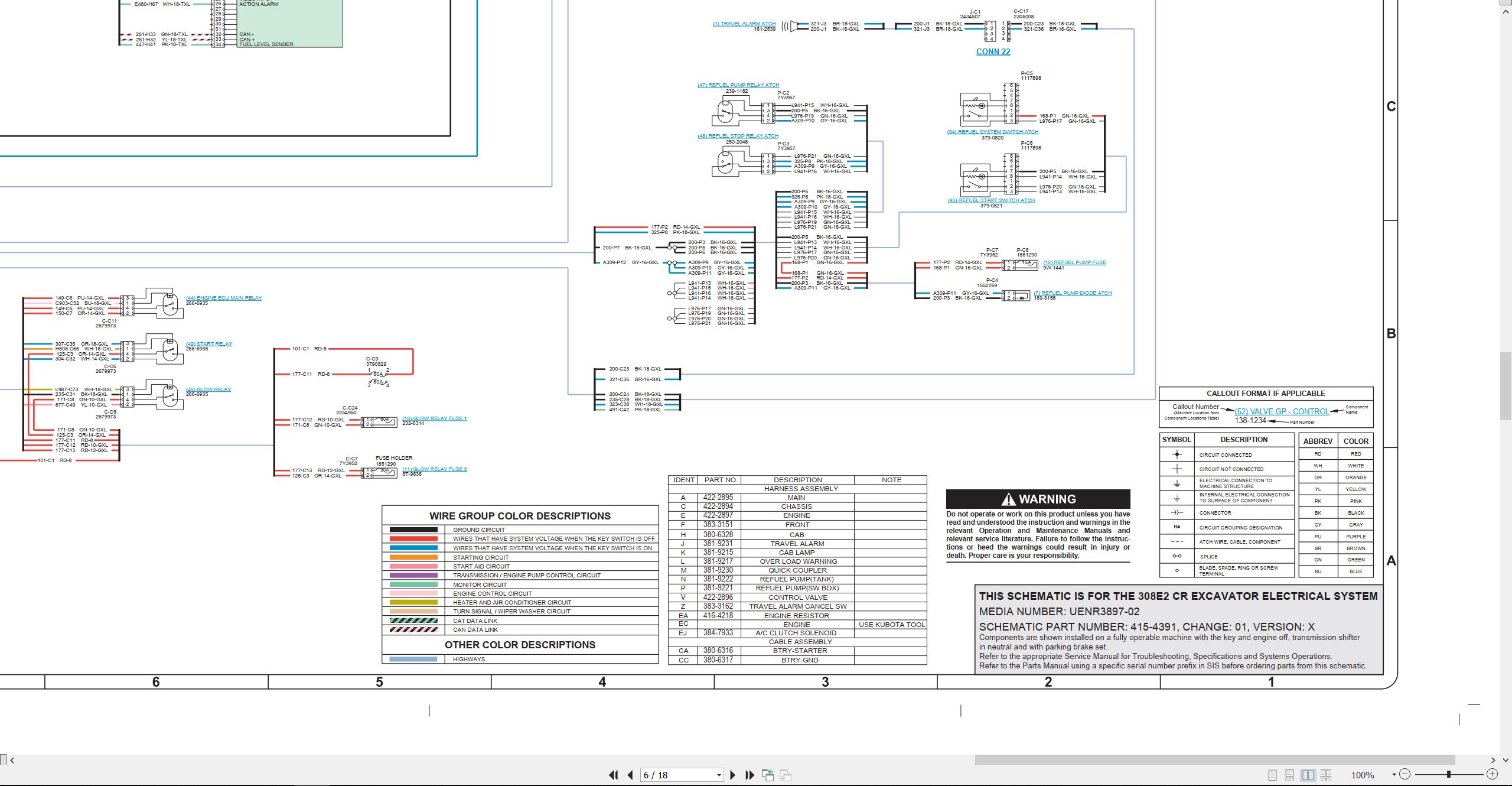Open the (94) REFUEL SYSTEM SWITCH ATCH link
The image size is (1512, 786).
point(992,132)
